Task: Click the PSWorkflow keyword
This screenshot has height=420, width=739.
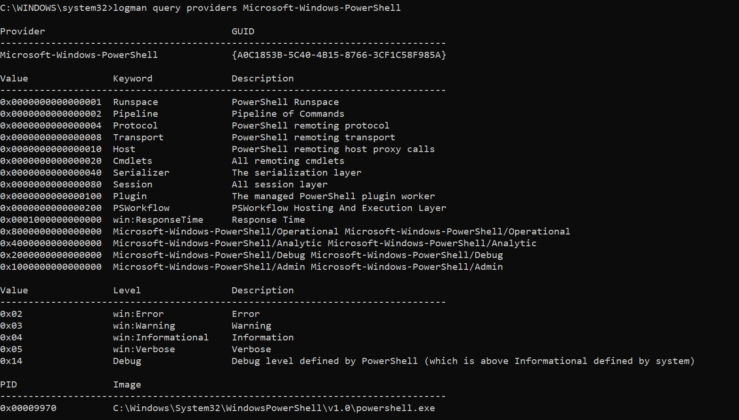Action: 141,208
